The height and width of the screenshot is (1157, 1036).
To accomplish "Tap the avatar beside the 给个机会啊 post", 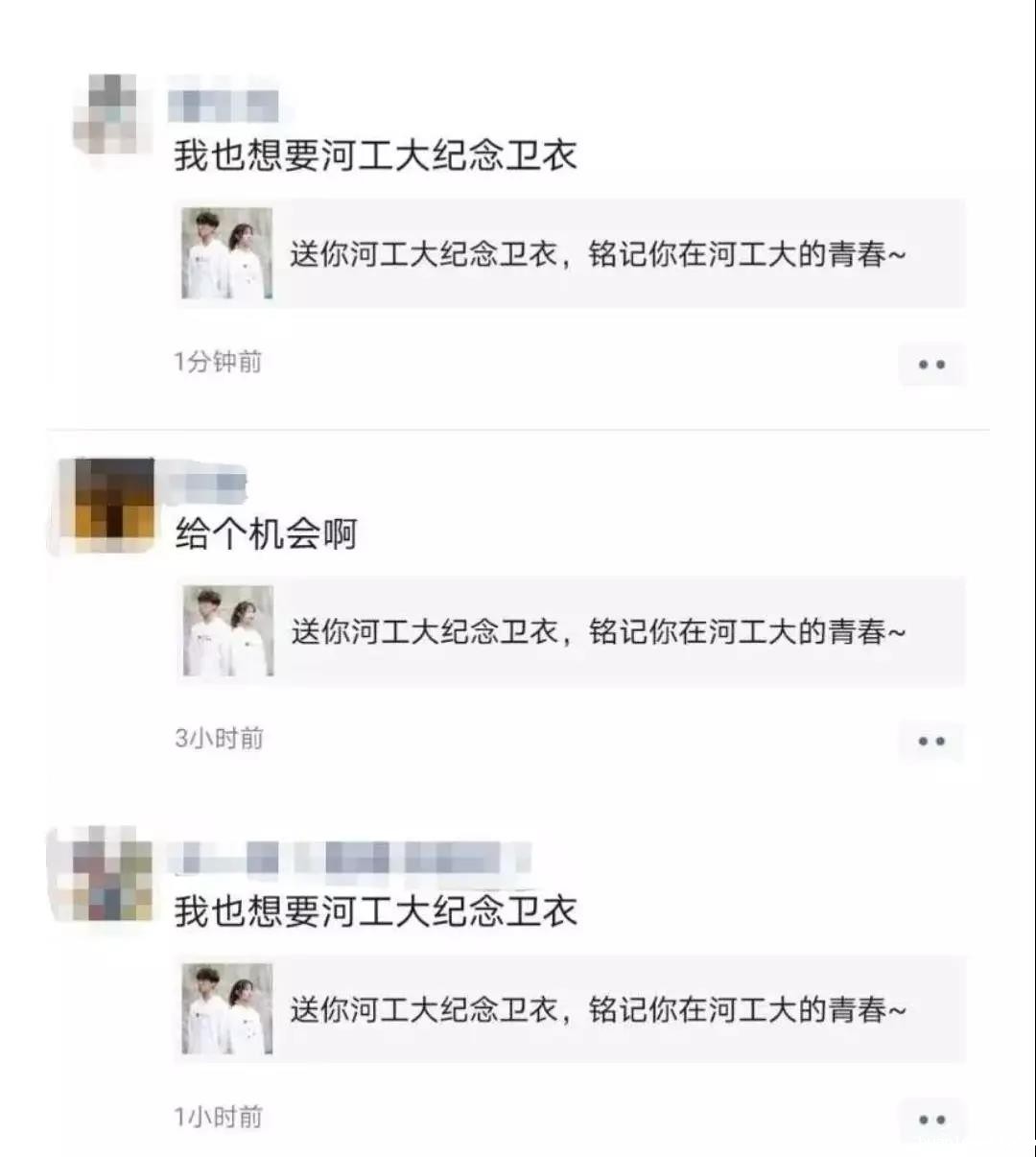I will tap(106, 506).
